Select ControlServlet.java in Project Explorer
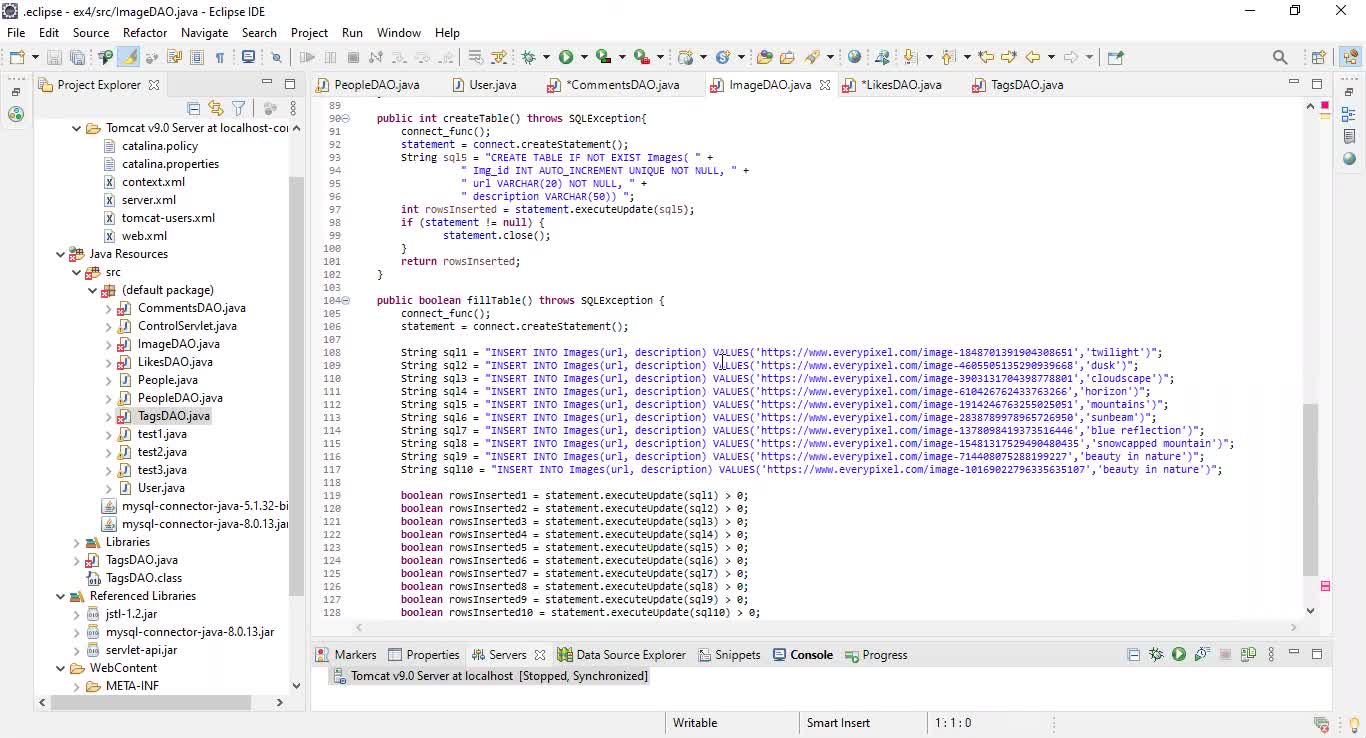The height and width of the screenshot is (738, 1366). [187, 326]
